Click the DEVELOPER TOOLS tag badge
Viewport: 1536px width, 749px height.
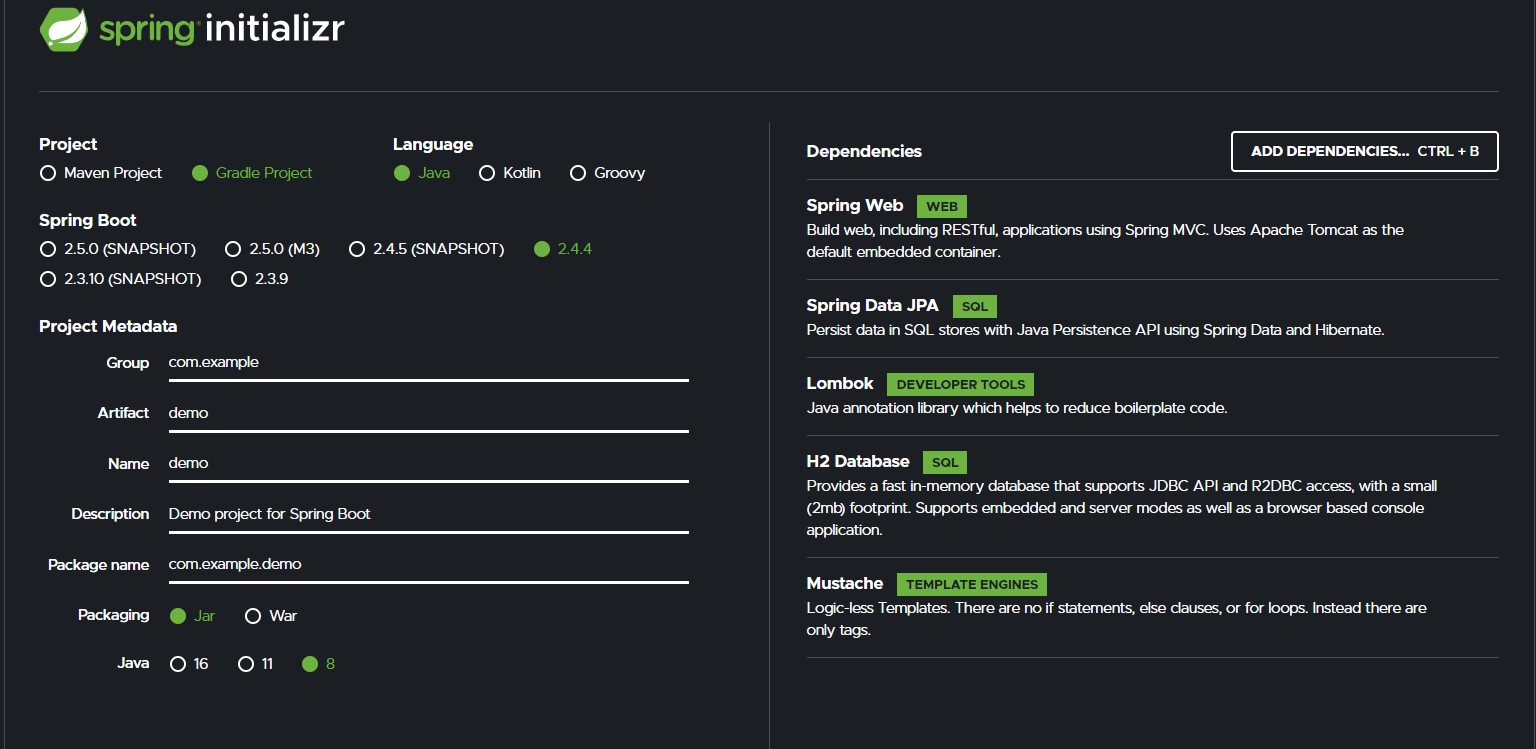[x=961, y=385]
